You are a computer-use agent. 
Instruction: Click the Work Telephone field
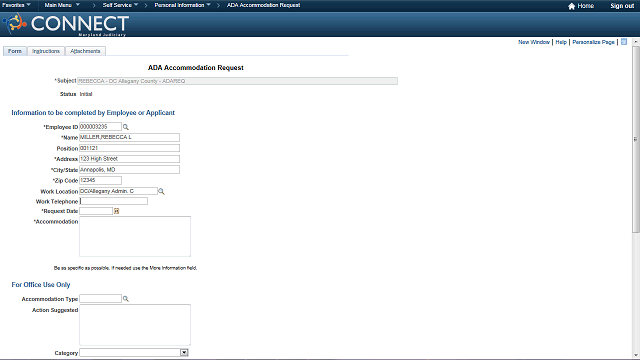click(113, 201)
